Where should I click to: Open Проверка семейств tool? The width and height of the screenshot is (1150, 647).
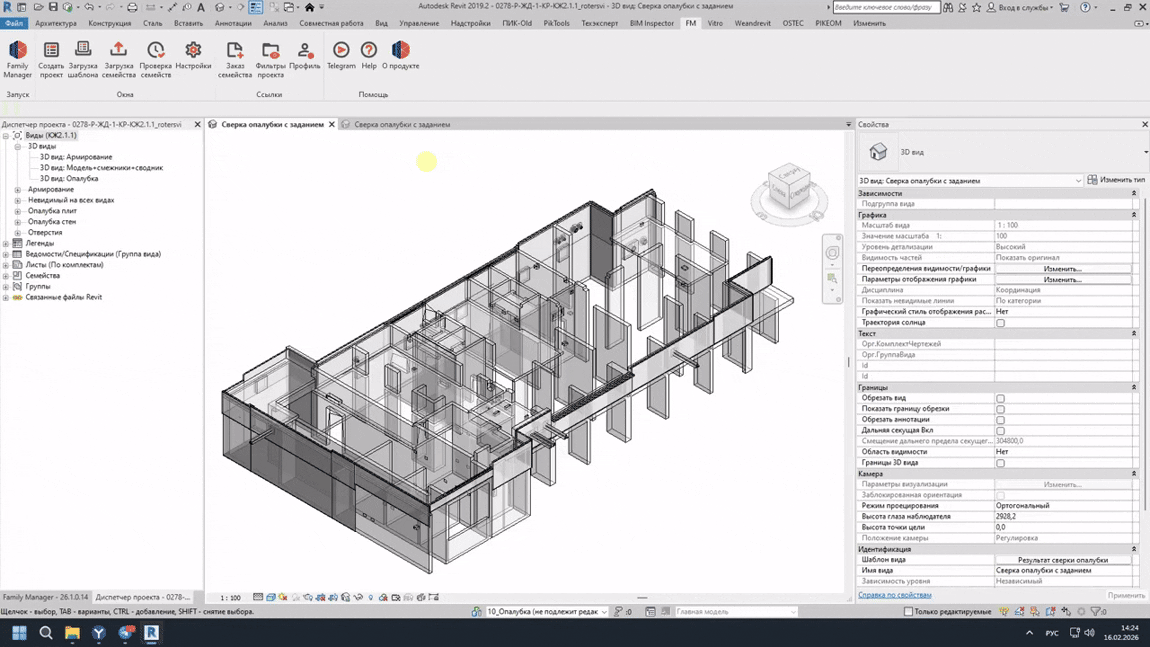(155, 59)
